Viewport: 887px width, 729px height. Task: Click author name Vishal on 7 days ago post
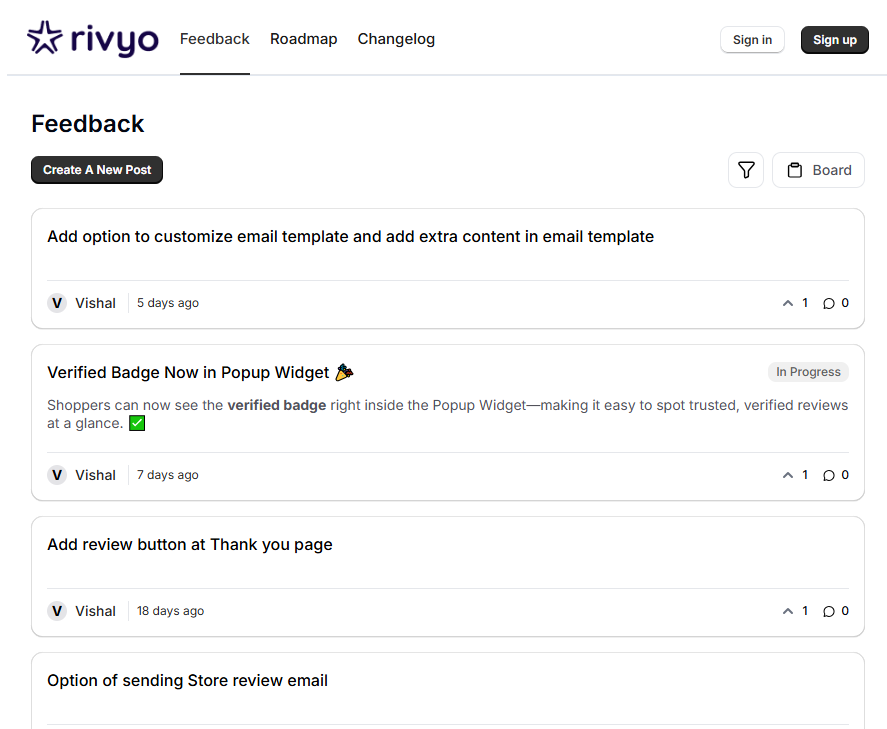(95, 475)
